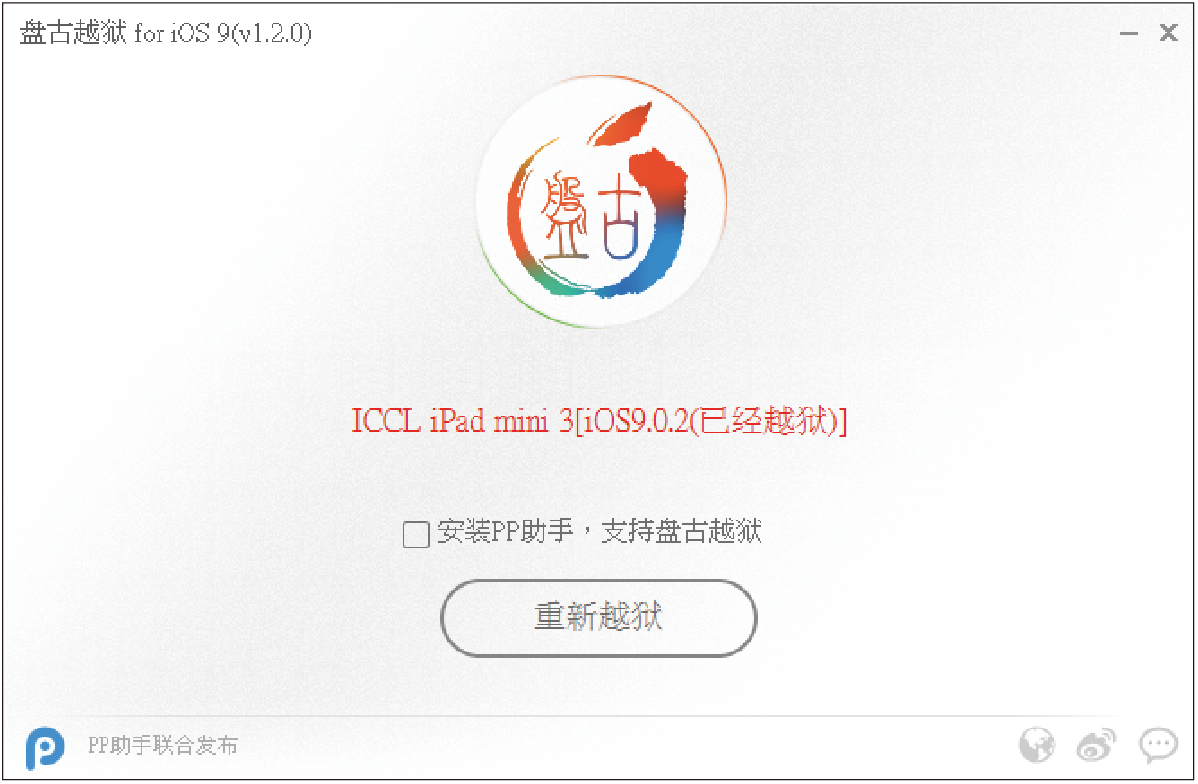The image size is (1198, 784).
Task: Click the 支持盘古越狱 label portion
Action: tap(682, 531)
